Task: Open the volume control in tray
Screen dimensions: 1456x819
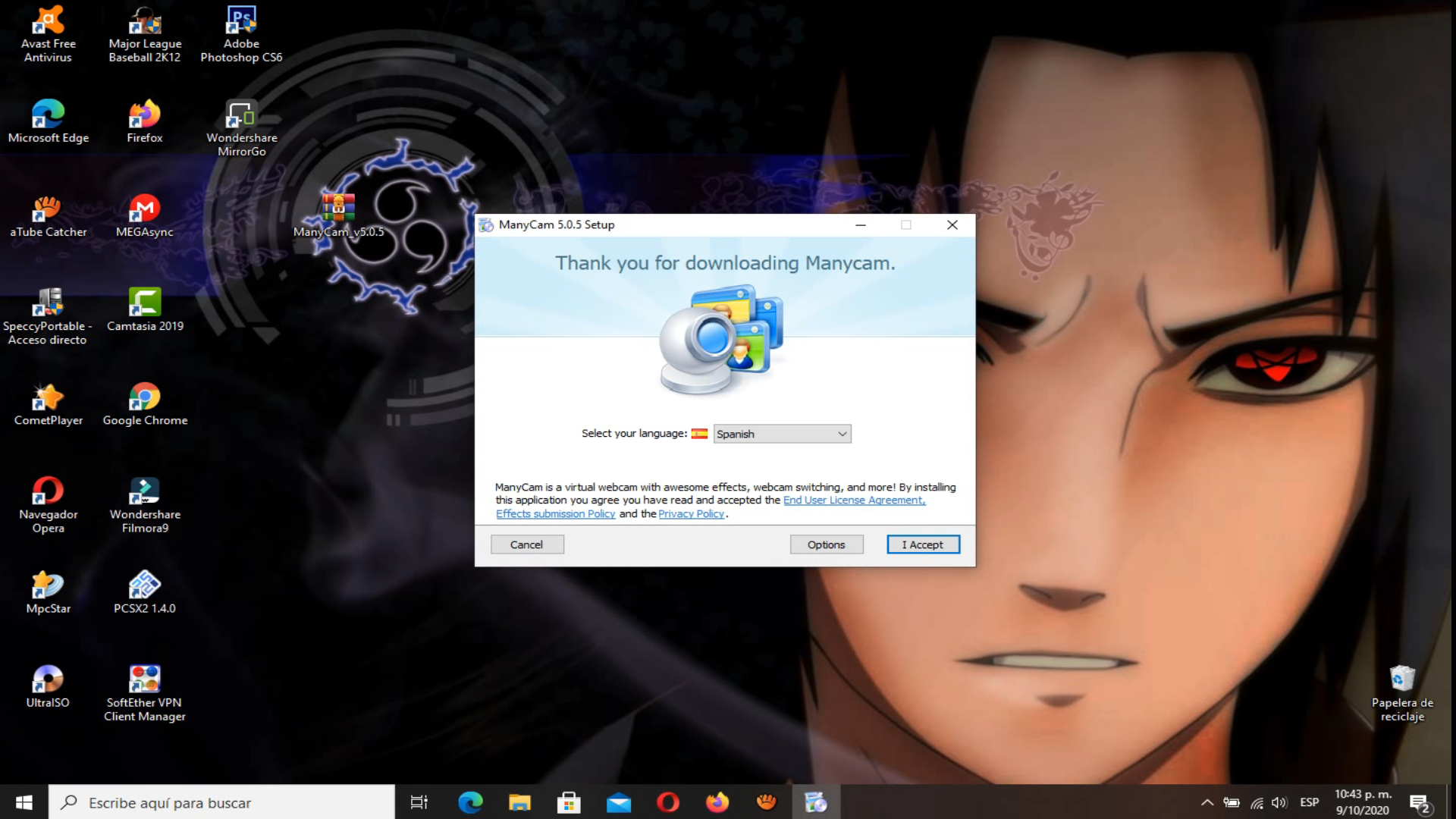Action: click(1279, 802)
